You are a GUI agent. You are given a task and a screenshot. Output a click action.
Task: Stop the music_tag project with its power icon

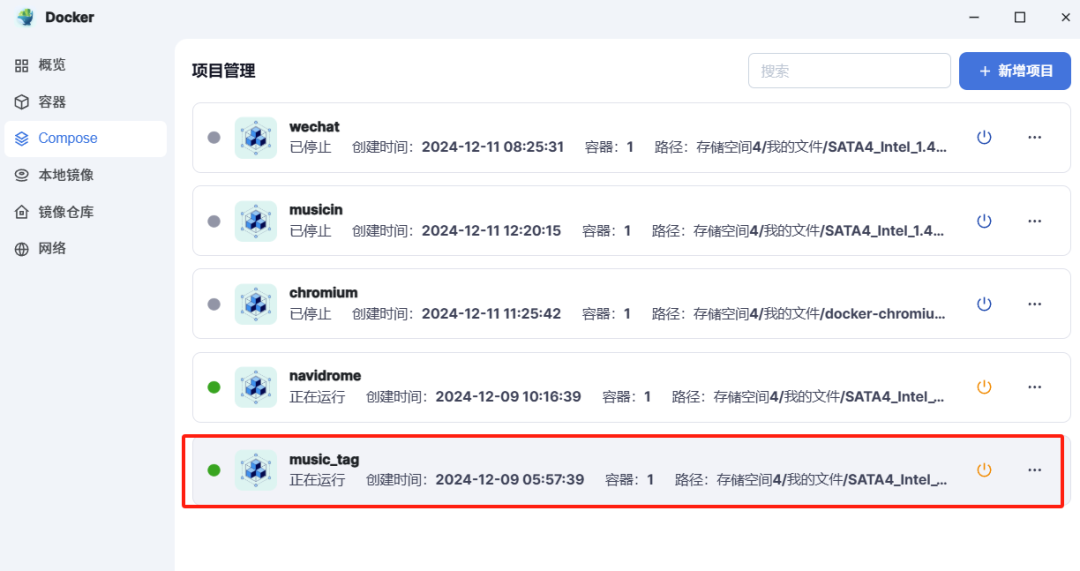984,470
